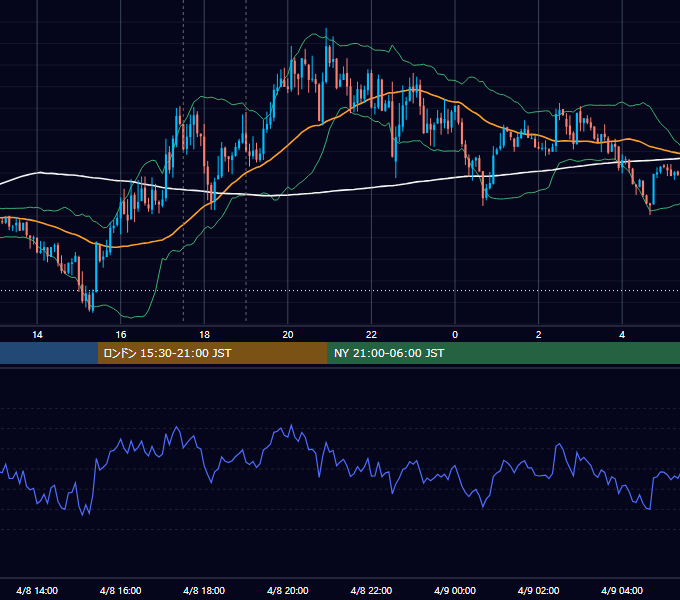This screenshot has width=680, height=600.
Task: Click the time axis label 14
Action: click(x=37, y=335)
